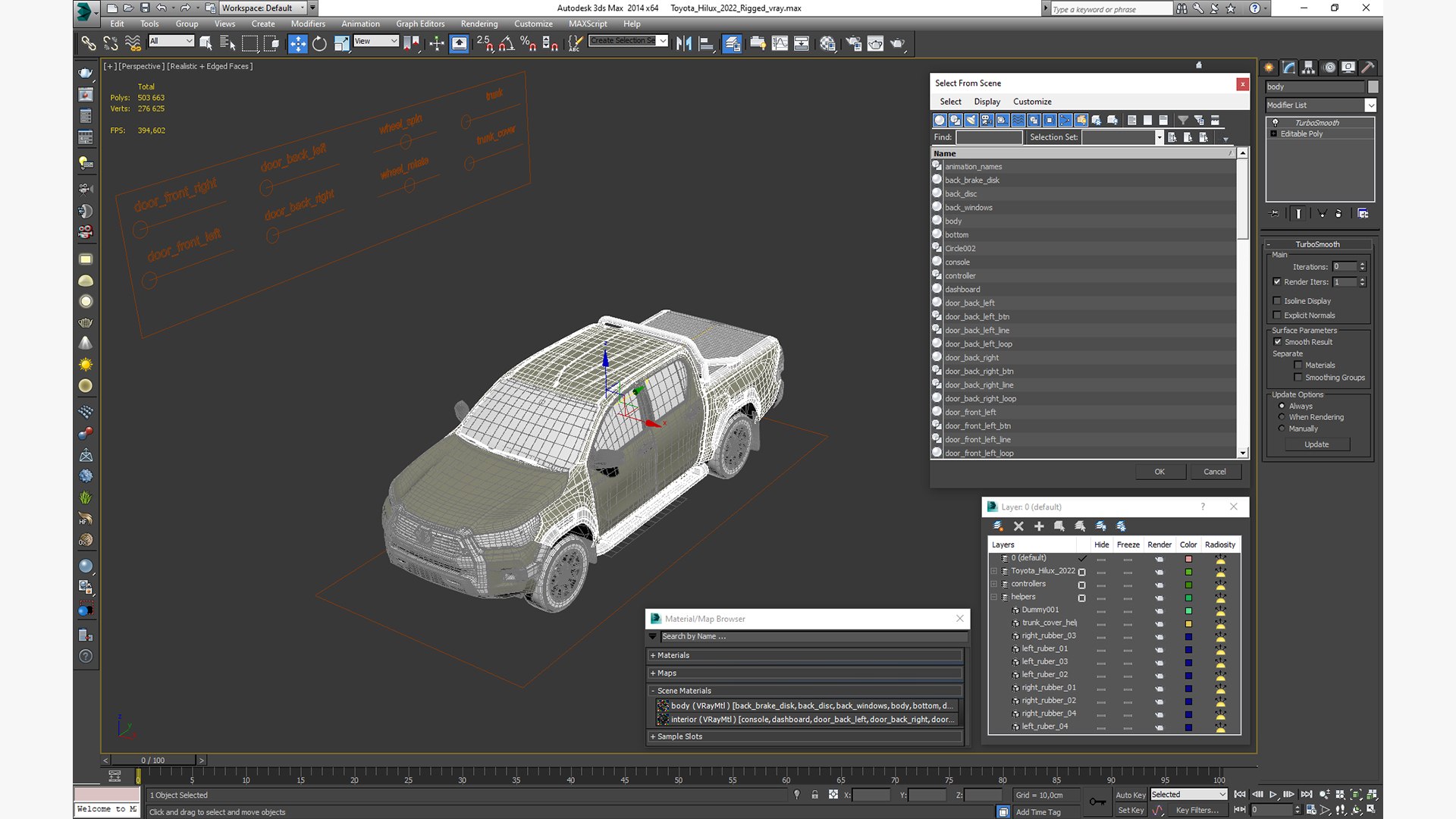This screenshot has height=819, width=1456.
Task: Expand the Toyota_Hilux_2022 layer
Action: click(993, 571)
